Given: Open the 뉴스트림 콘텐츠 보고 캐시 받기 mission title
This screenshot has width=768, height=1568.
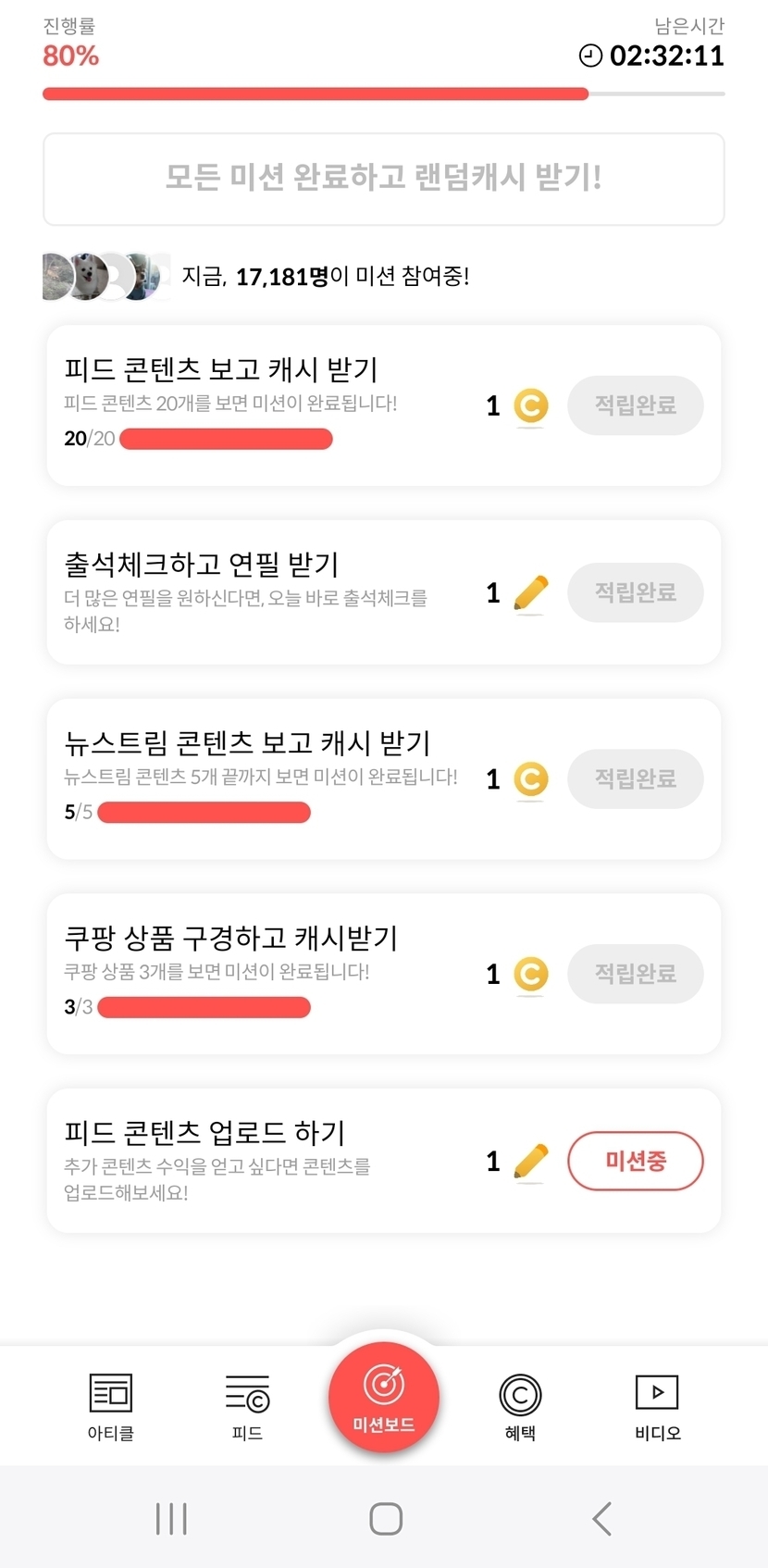Looking at the screenshot, I should (x=247, y=742).
